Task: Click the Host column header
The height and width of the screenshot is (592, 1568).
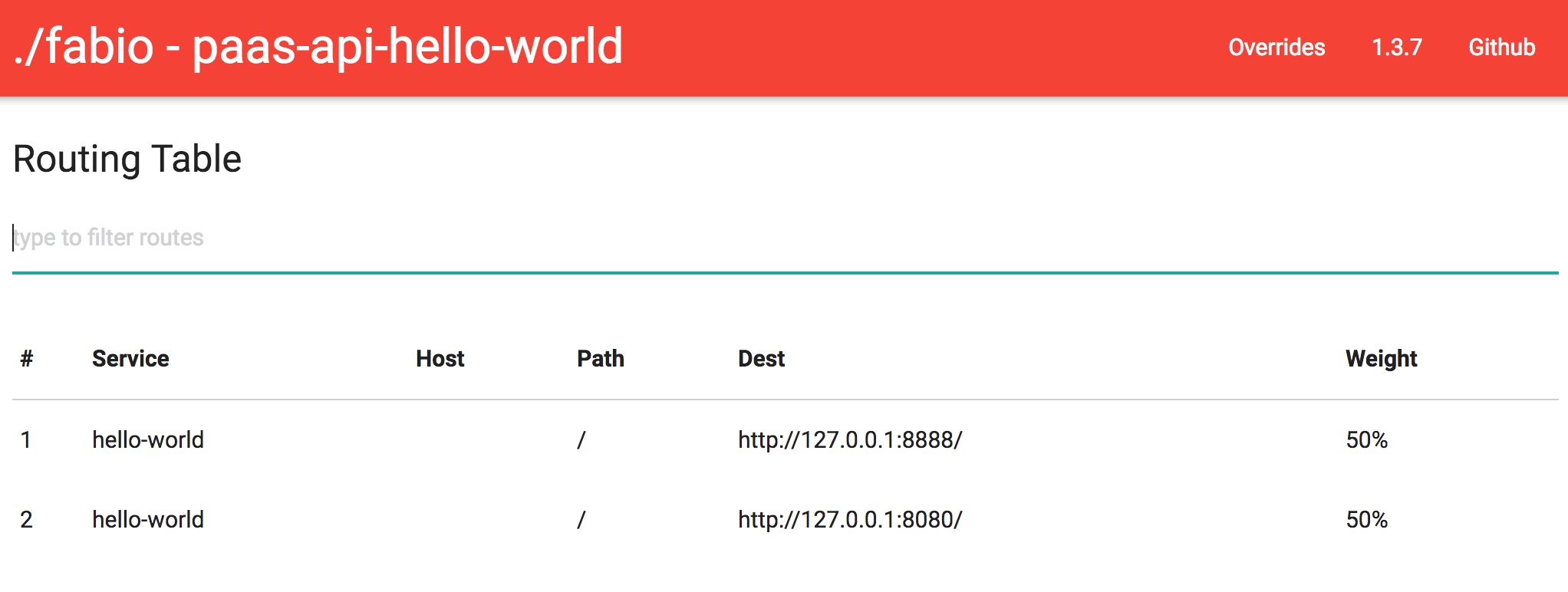Action: coord(440,359)
